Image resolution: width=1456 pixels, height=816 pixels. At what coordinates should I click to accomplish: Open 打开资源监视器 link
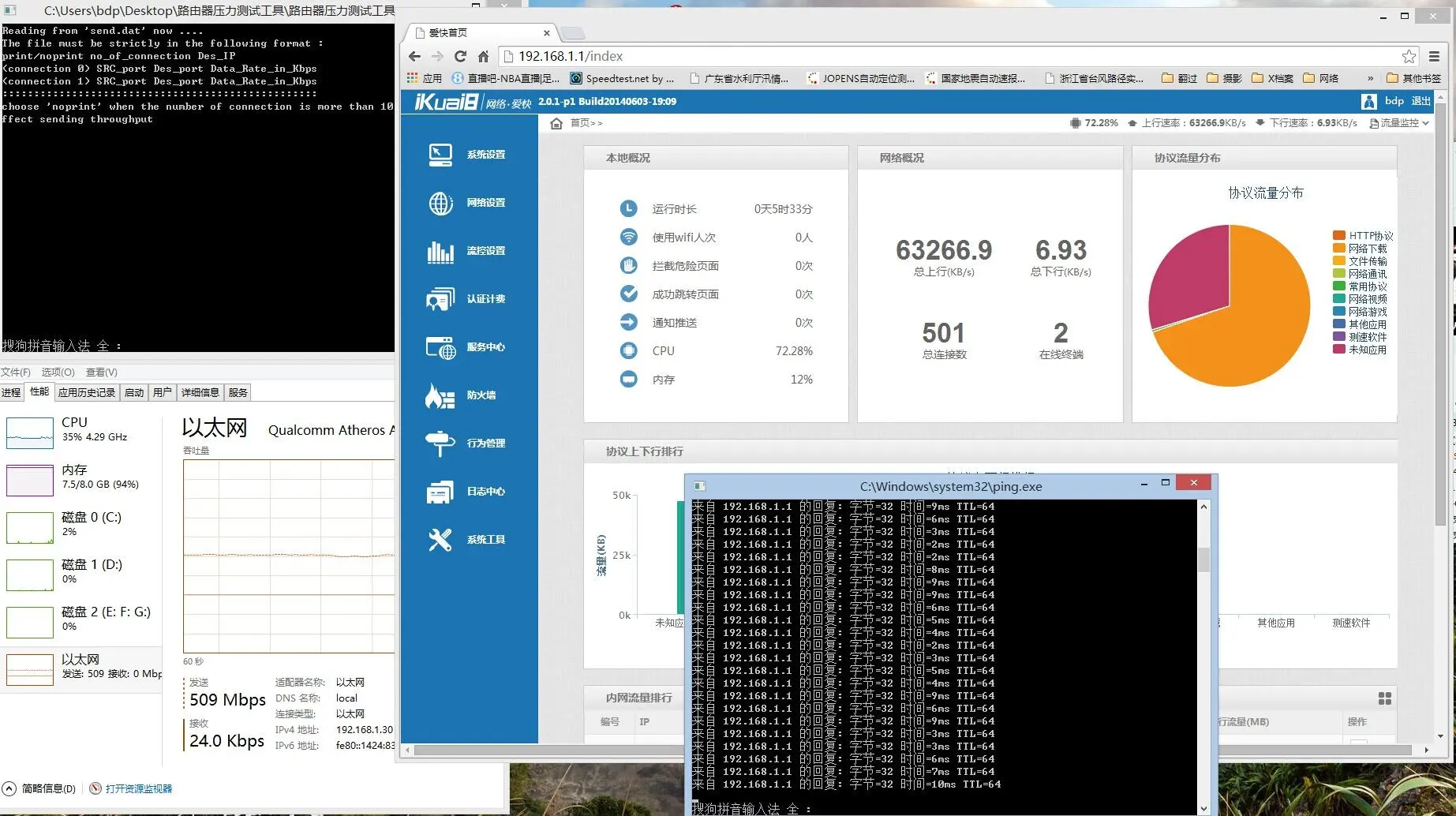click(131, 788)
